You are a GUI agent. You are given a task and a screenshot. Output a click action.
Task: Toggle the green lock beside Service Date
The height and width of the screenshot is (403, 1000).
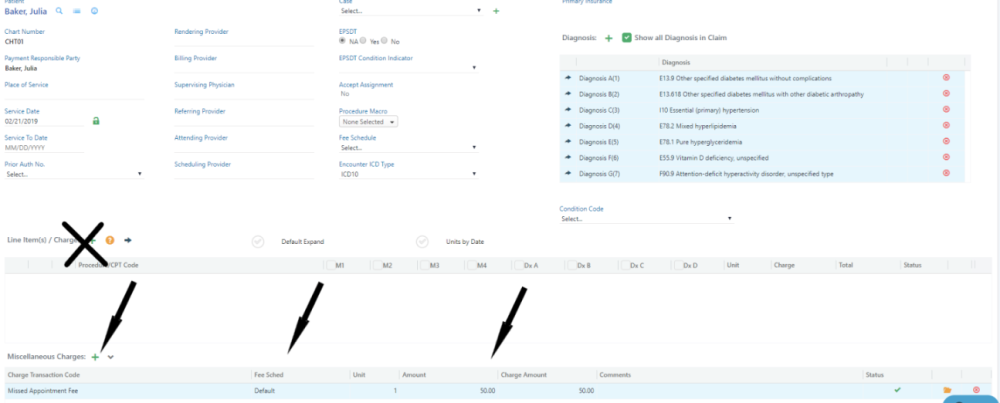click(x=96, y=121)
